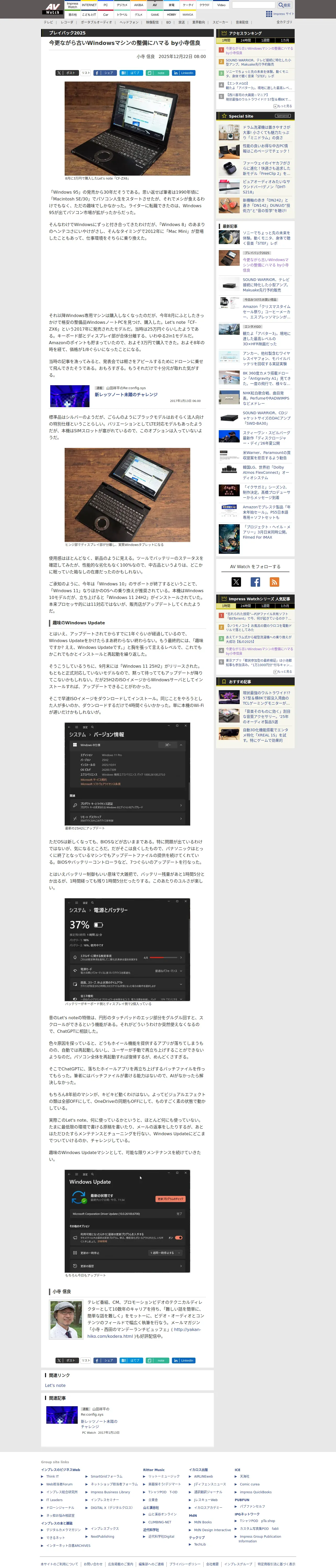Open the テレビ category menu

pos(48,22)
